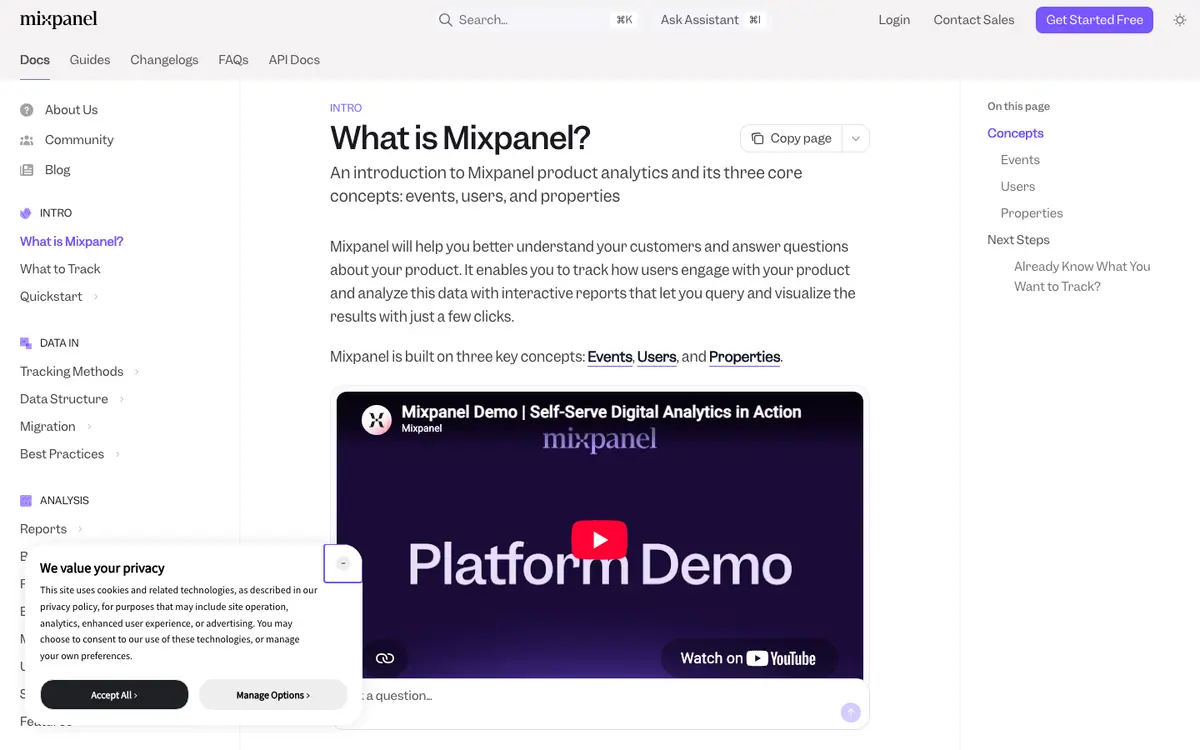Expand Reports chevron

(80, 529)
